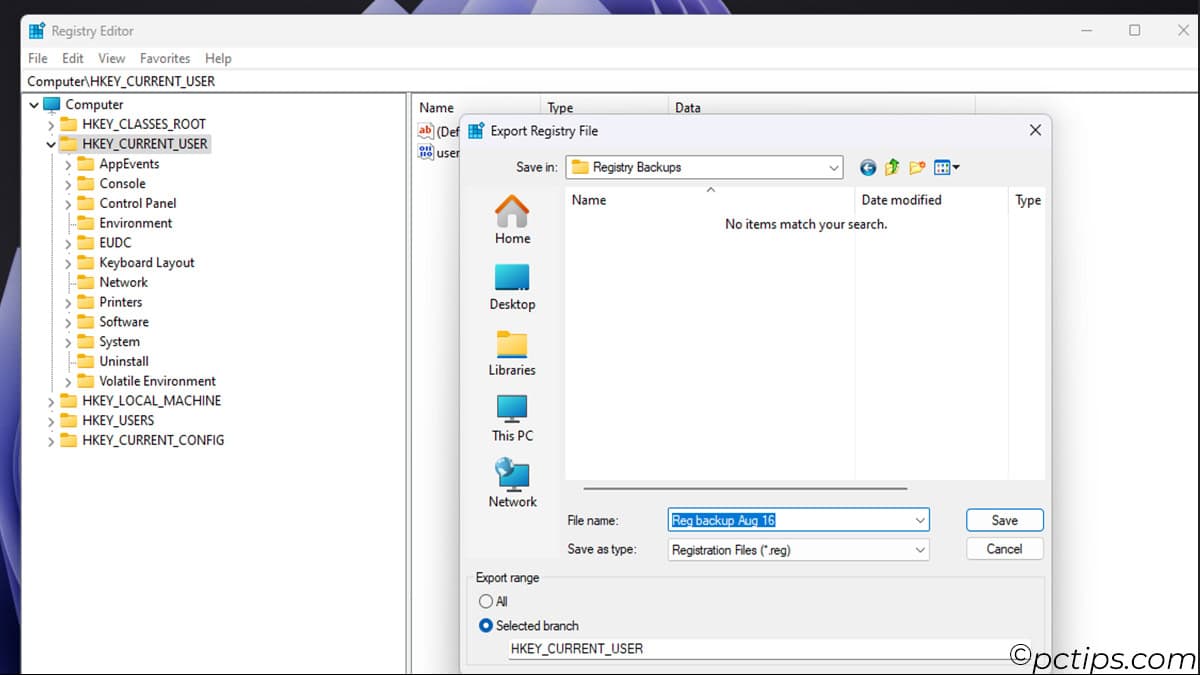Go up one folder level
Screen dimensions: 1200x675
(891, 167)
